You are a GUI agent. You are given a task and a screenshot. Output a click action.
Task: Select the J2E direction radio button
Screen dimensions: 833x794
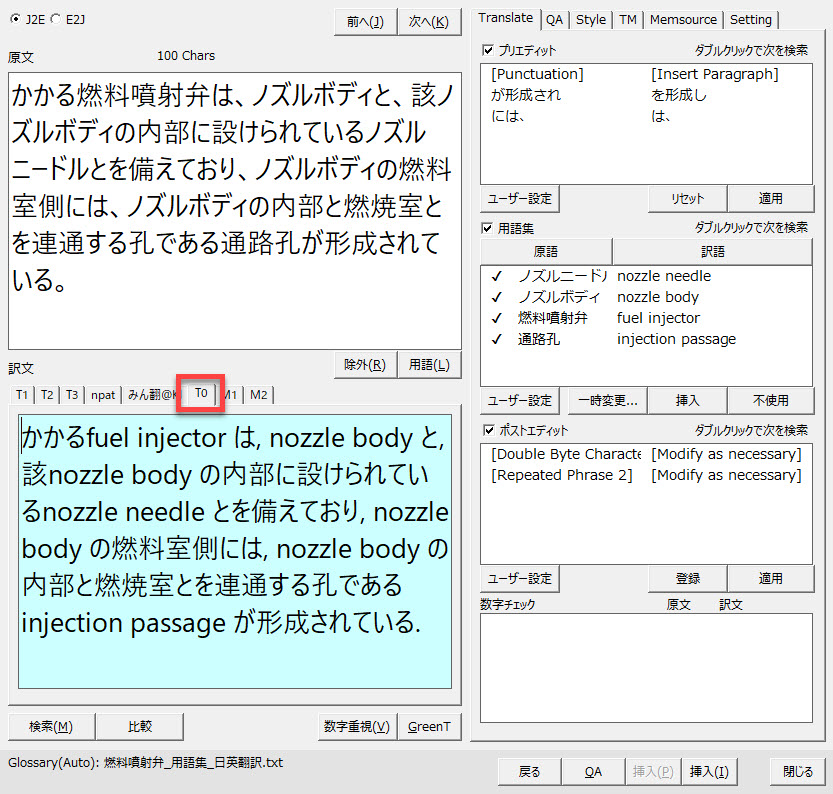pos(13,18)
